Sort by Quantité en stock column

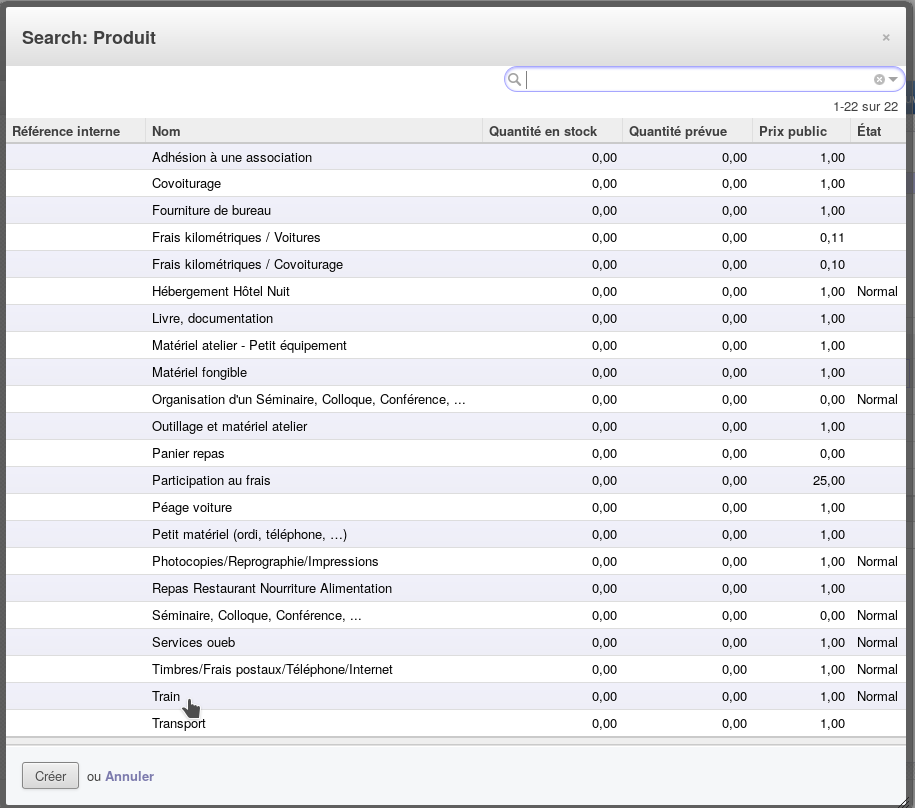click(553, 131)
